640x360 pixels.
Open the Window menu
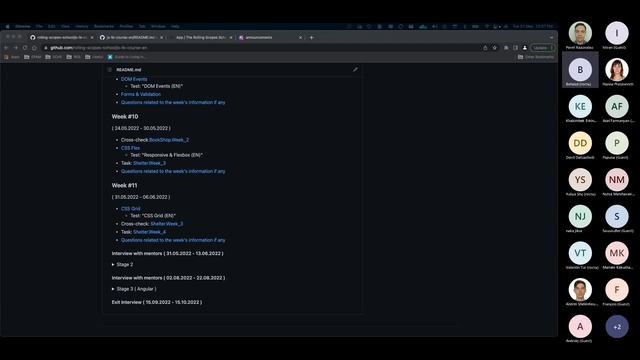(x=158, y=27)
